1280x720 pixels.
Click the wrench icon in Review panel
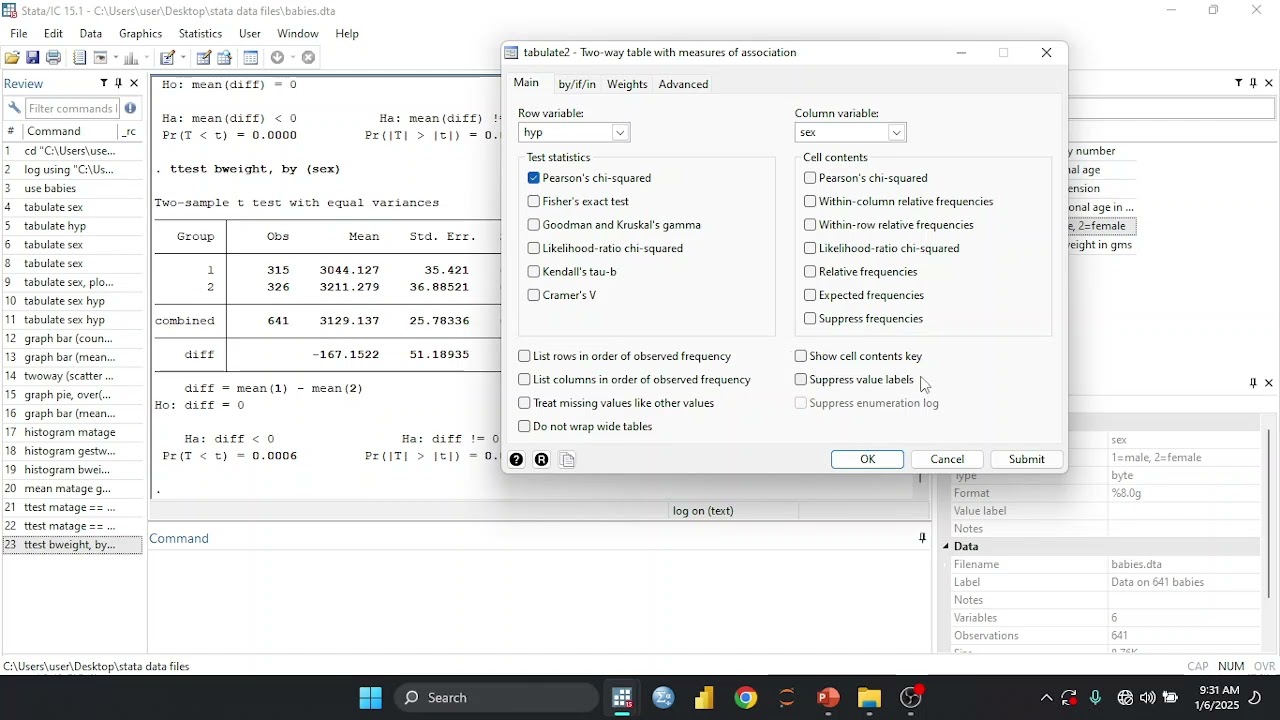click(x=14, y=108)
